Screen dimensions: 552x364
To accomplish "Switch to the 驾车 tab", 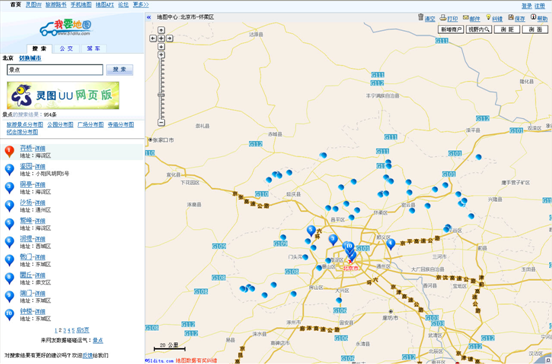I will 94,49.
